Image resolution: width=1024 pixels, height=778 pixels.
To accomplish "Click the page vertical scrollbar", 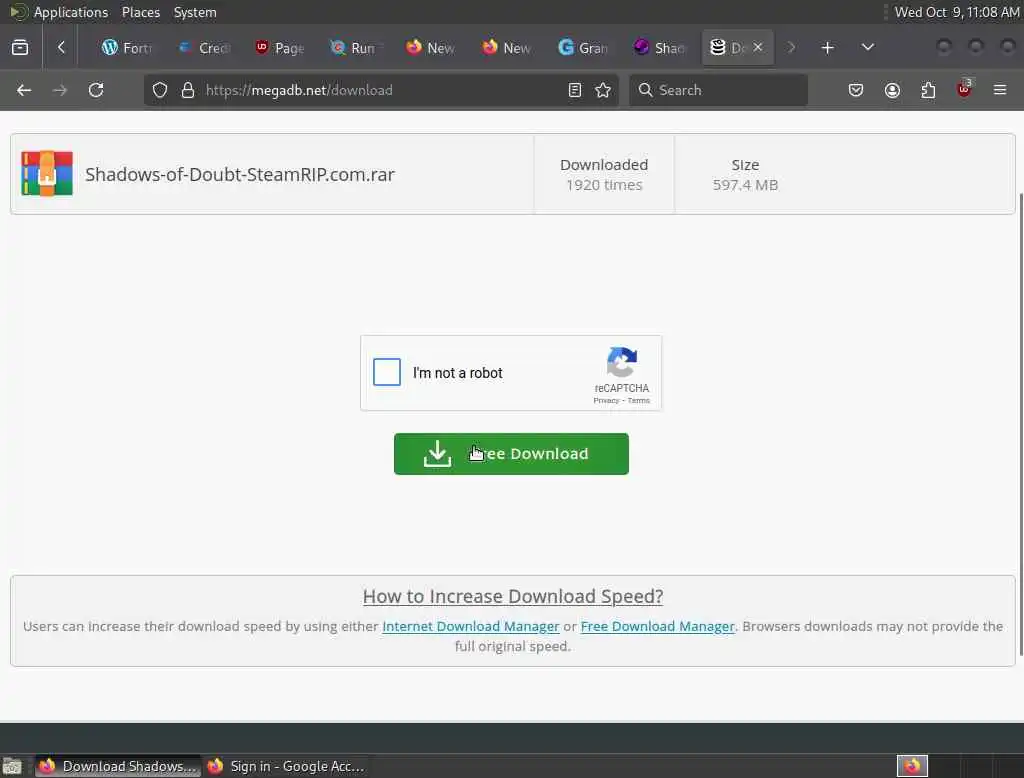I will pyautogui.click(x=1021, y=425).
